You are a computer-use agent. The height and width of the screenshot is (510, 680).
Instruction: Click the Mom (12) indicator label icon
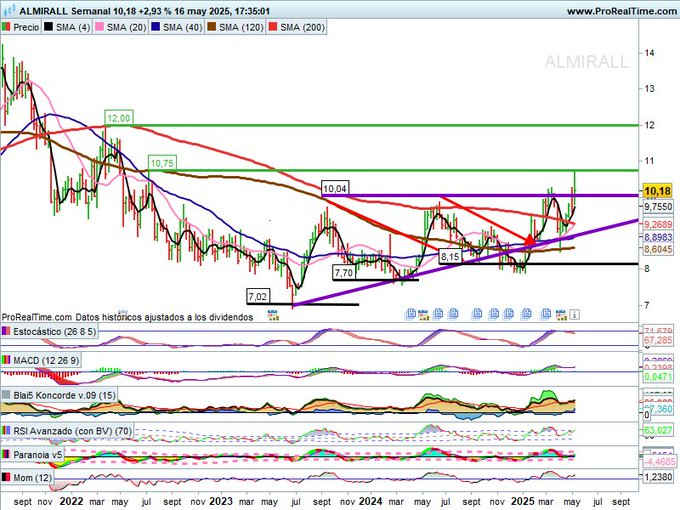pyautogui.click(x=6, y=477)
